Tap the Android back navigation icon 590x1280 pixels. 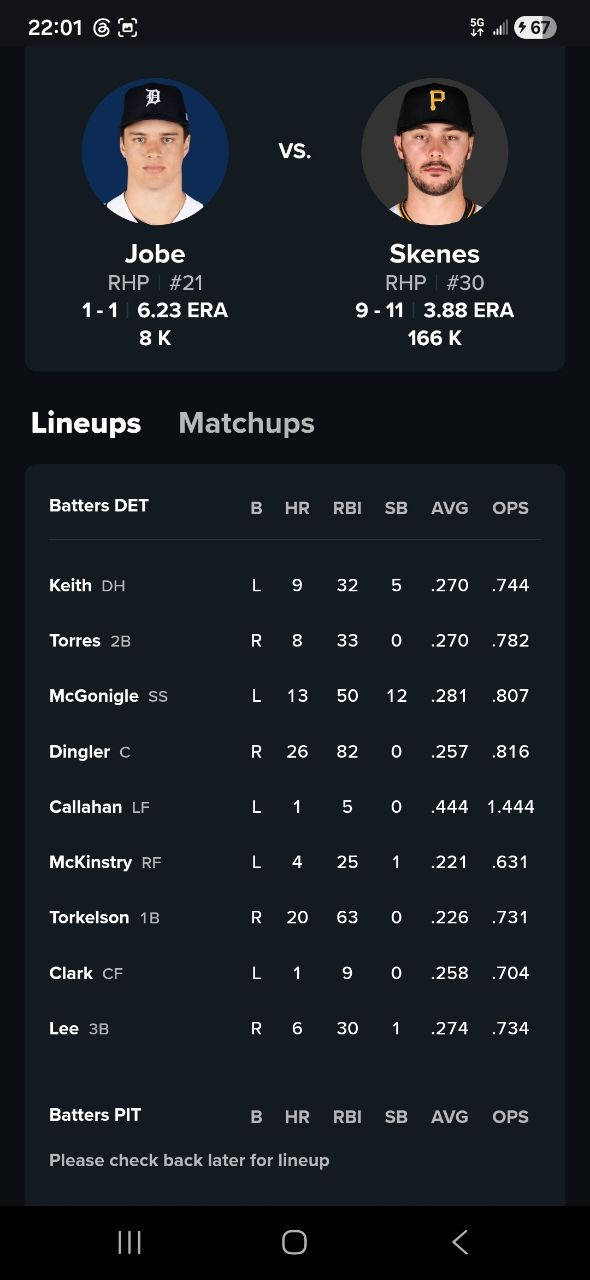(x=460, y=1242)
